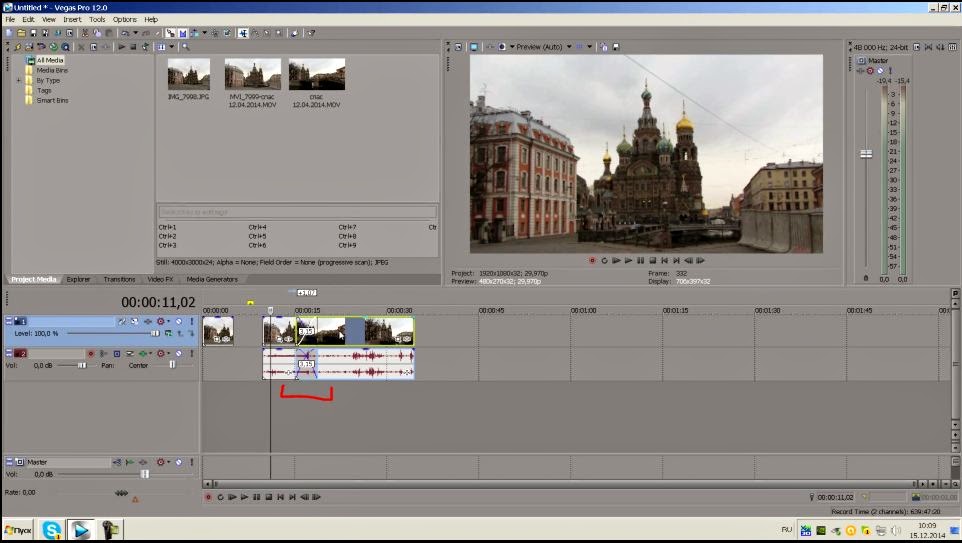Open the Tools menu
Screen dimensions: 962x543
[97, 20]
